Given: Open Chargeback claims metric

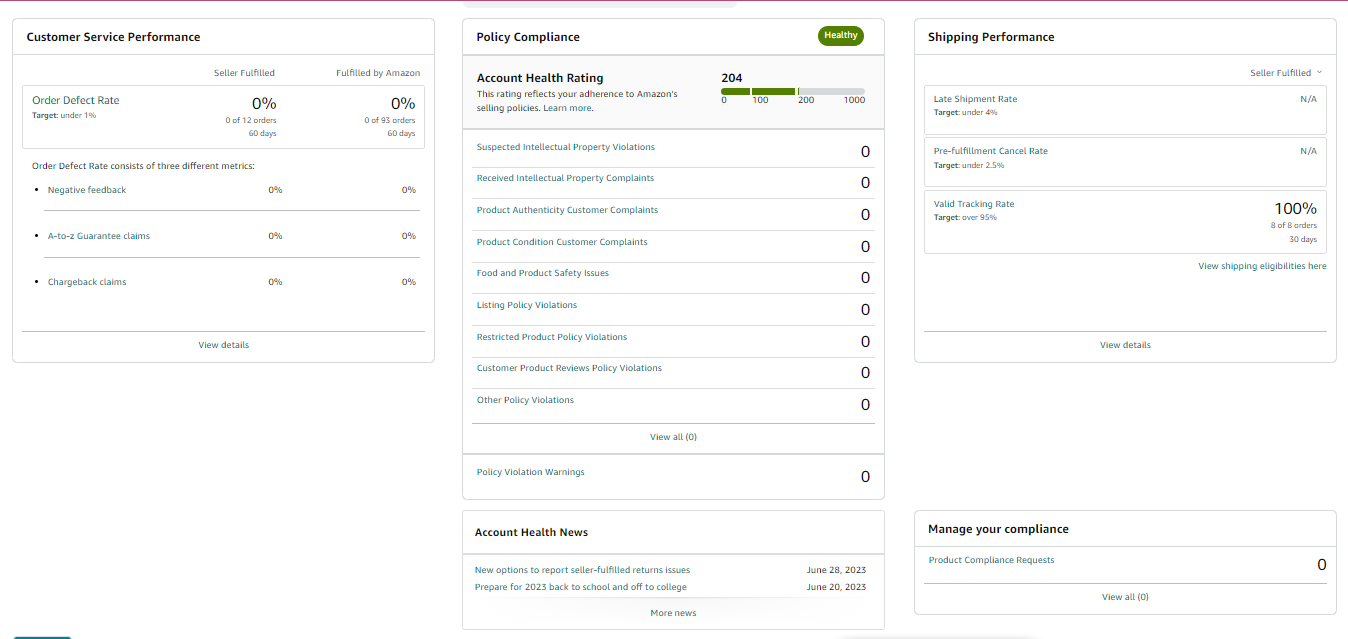Looking at the screenshot, I should [87, 282].
